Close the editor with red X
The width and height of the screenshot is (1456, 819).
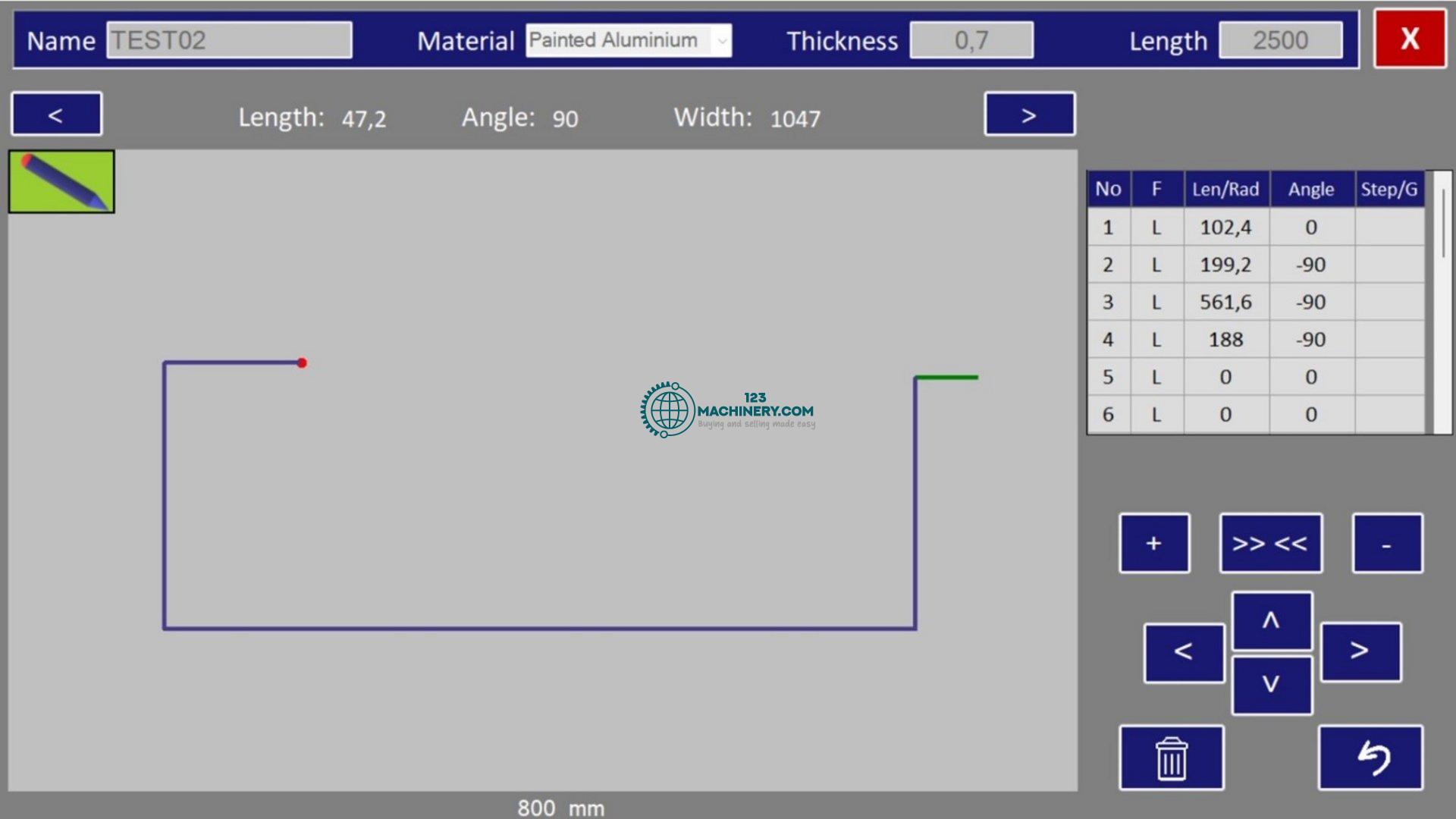click(x=1409, y=39)
